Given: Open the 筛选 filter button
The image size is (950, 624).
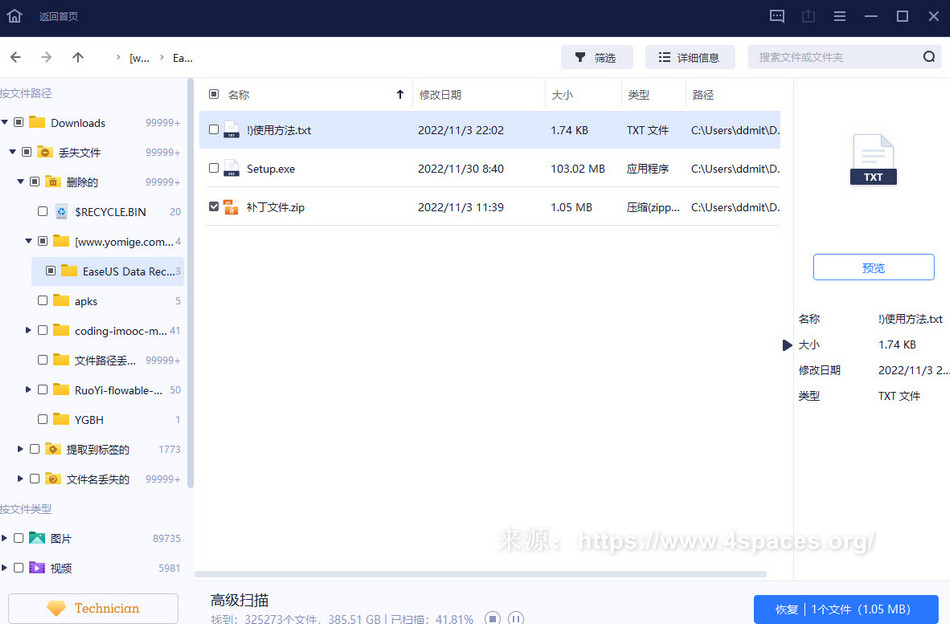Looking at the screenshot, I should (596, 57).
